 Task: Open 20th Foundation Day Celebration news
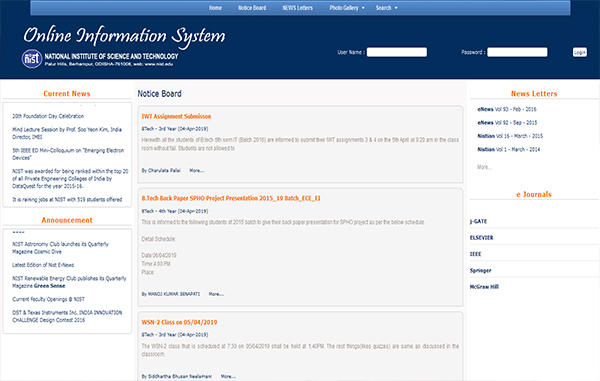pos(48,116)
